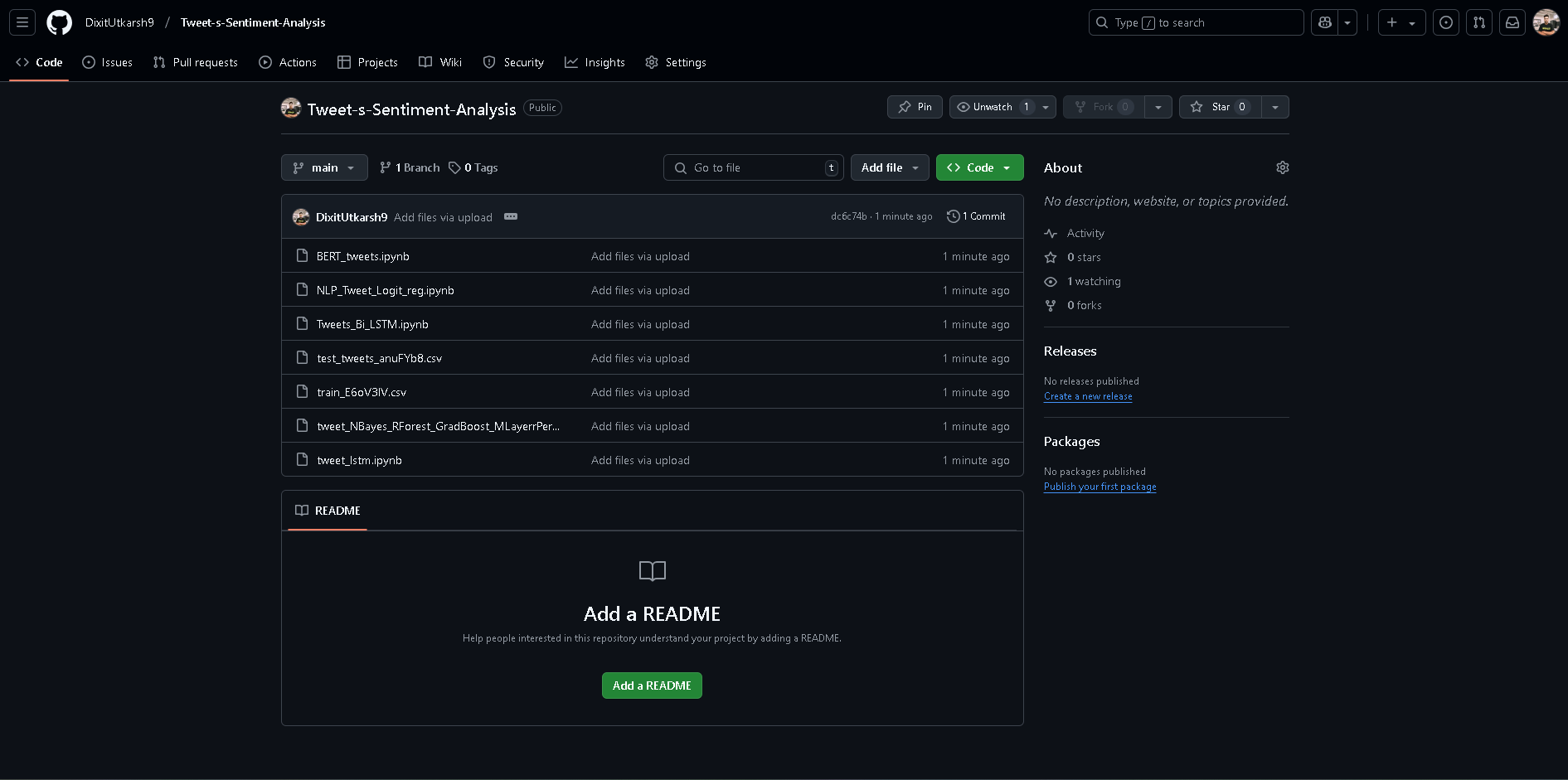Click the Tweet-s-Sentiment-Analysis repository title
Screen dimensions: 1568x780
click(411, 109)
